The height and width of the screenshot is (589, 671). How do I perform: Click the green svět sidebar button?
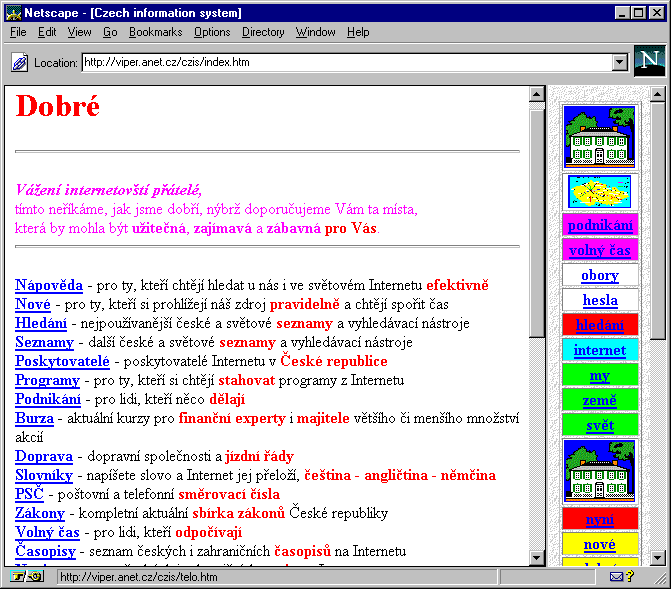tap(600, 425)
